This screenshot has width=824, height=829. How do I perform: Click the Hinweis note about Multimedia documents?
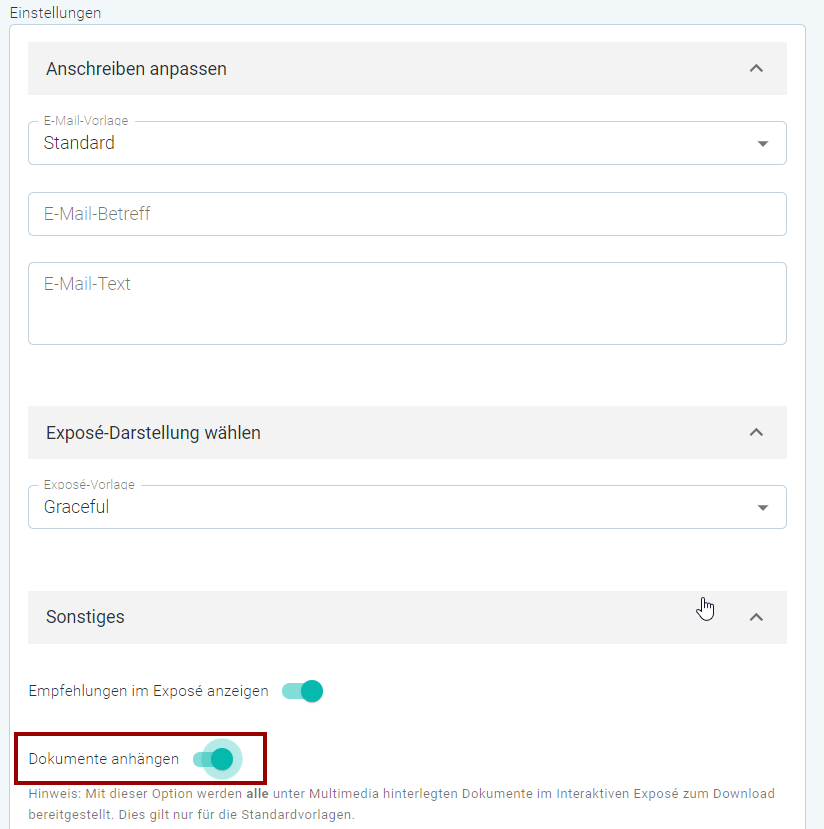(402, 804)
